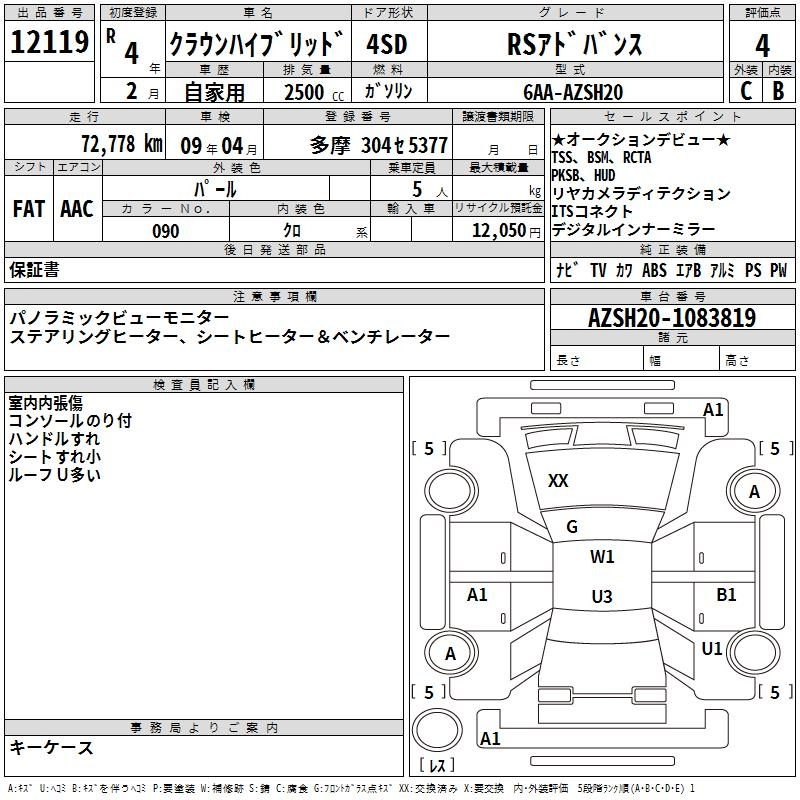Click inspector note 室内内張傷
Screen dimensions: 800x800
point(45,403)
